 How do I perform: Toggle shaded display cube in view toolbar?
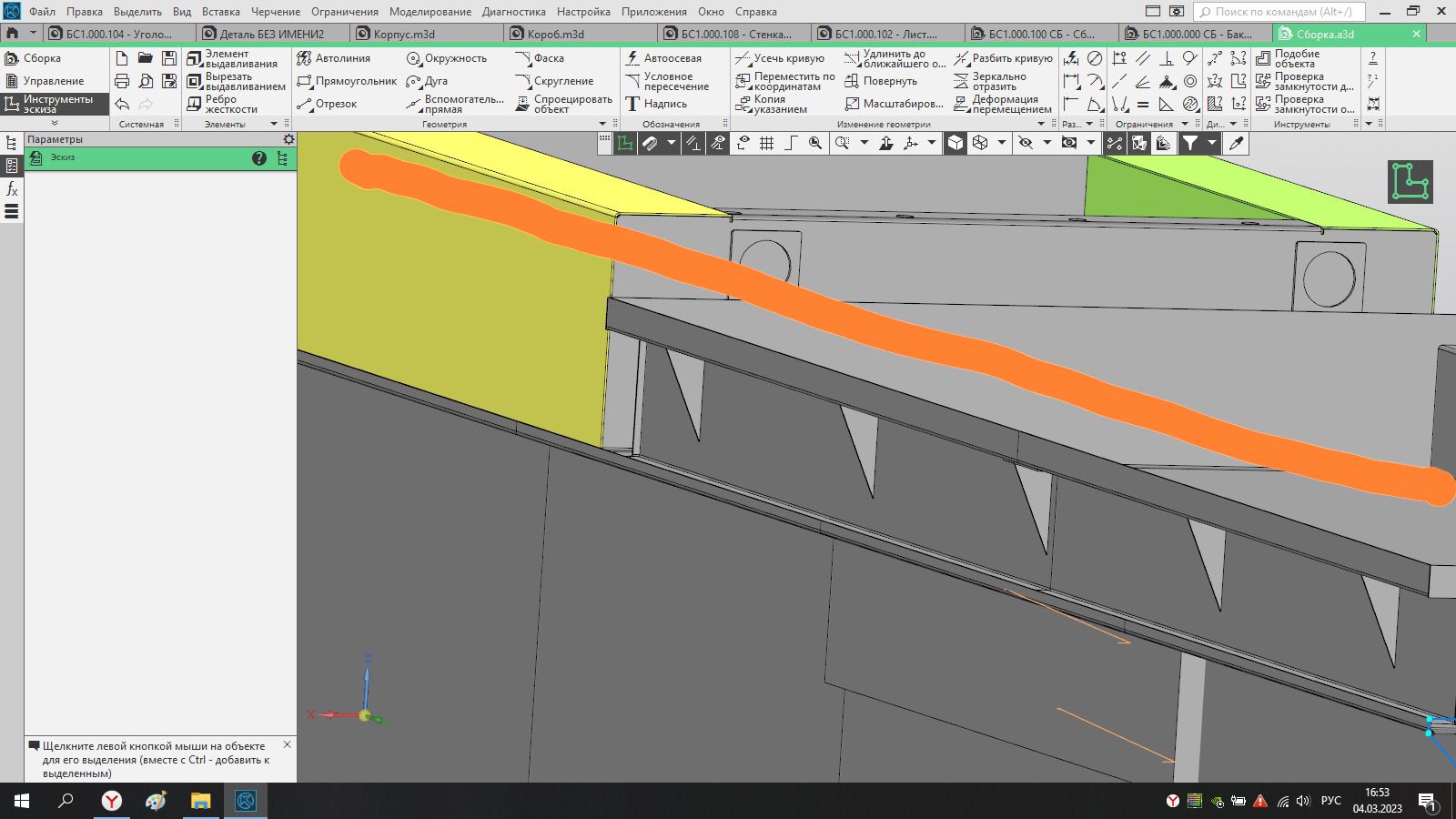(x=955, y=143)
